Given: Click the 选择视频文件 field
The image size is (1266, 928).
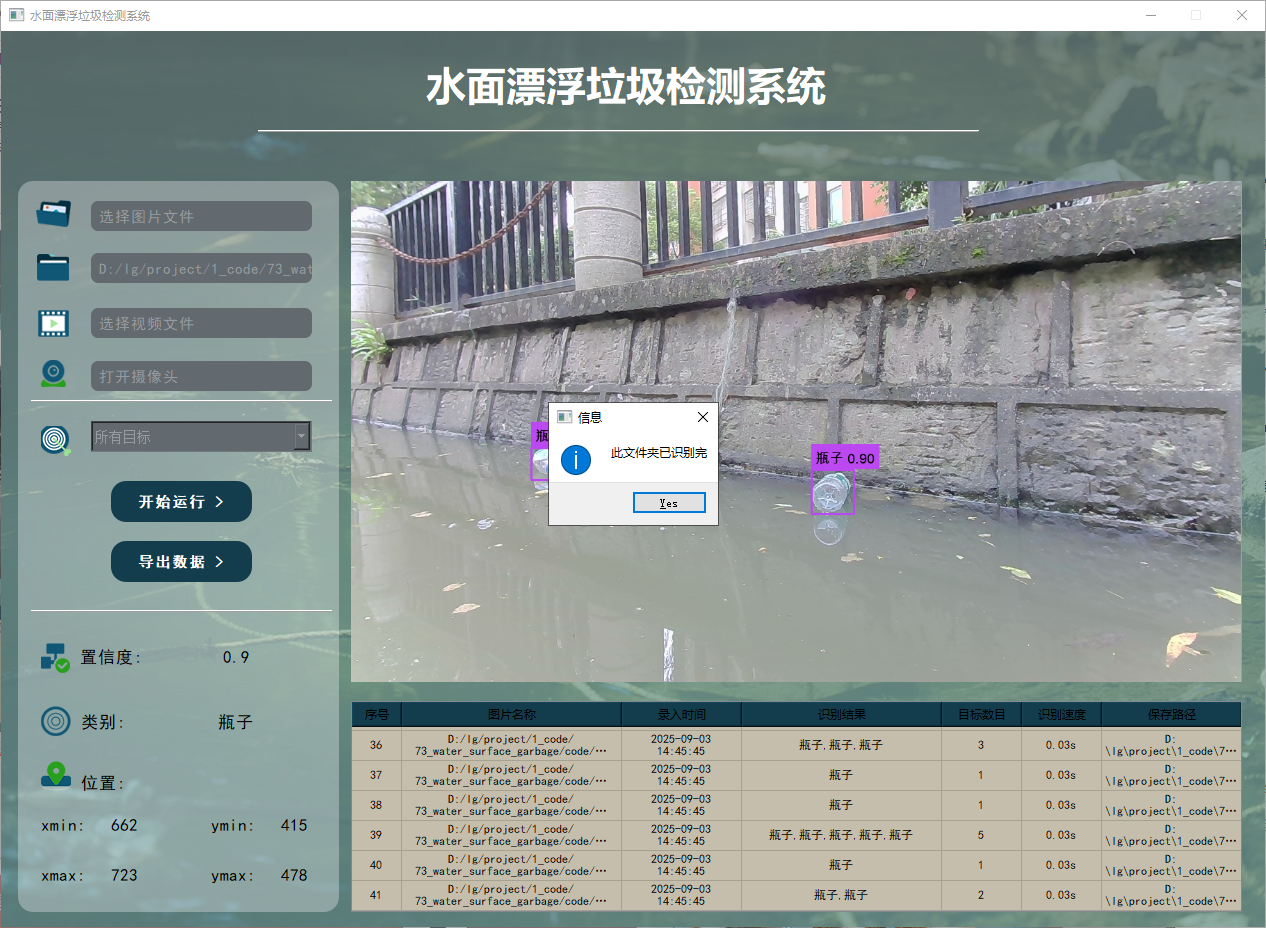Looking at the screenshot, I should point(201,323).
